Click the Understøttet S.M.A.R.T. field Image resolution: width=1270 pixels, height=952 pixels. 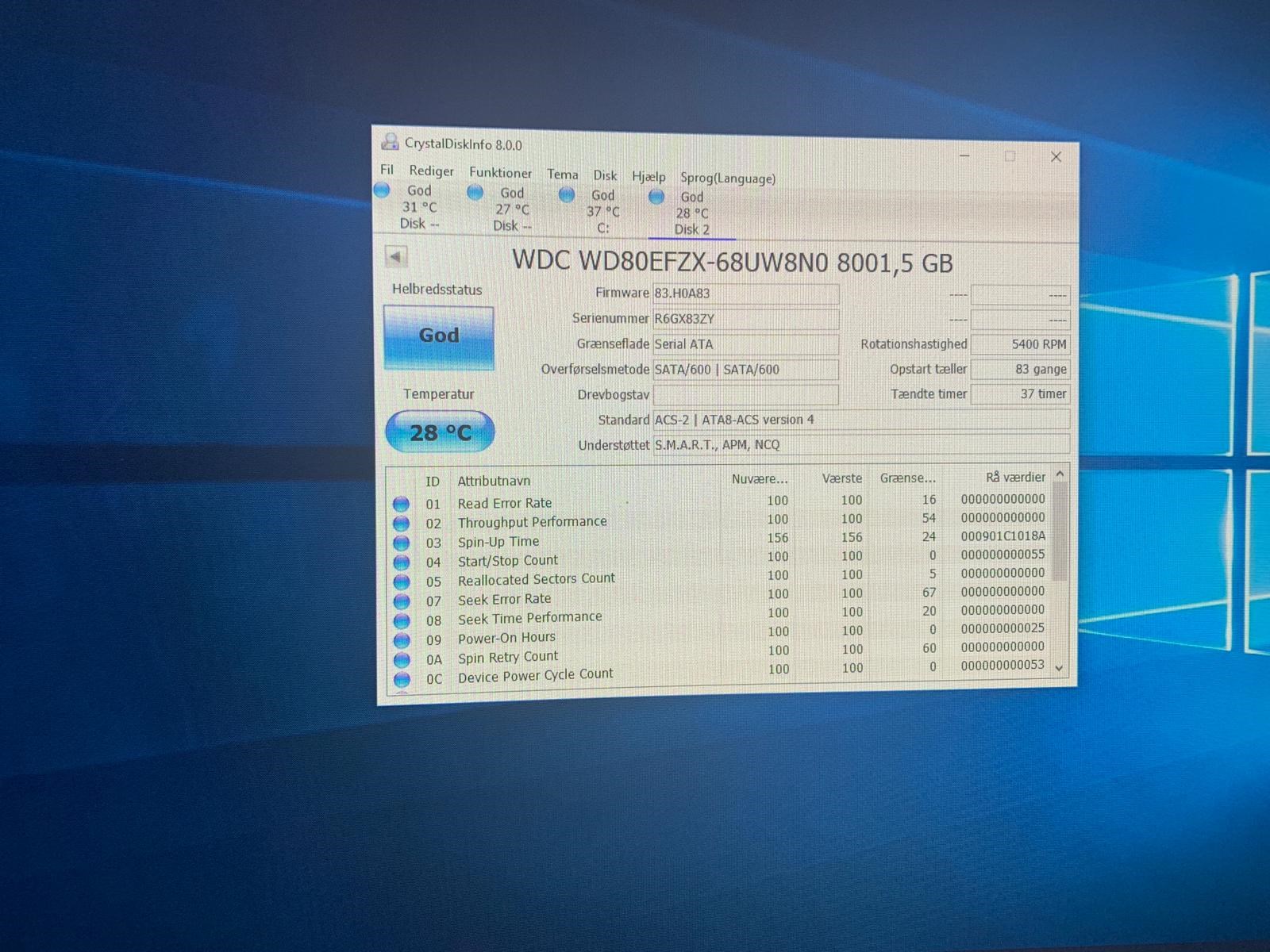pyautogui.click(x=861, y=444)
